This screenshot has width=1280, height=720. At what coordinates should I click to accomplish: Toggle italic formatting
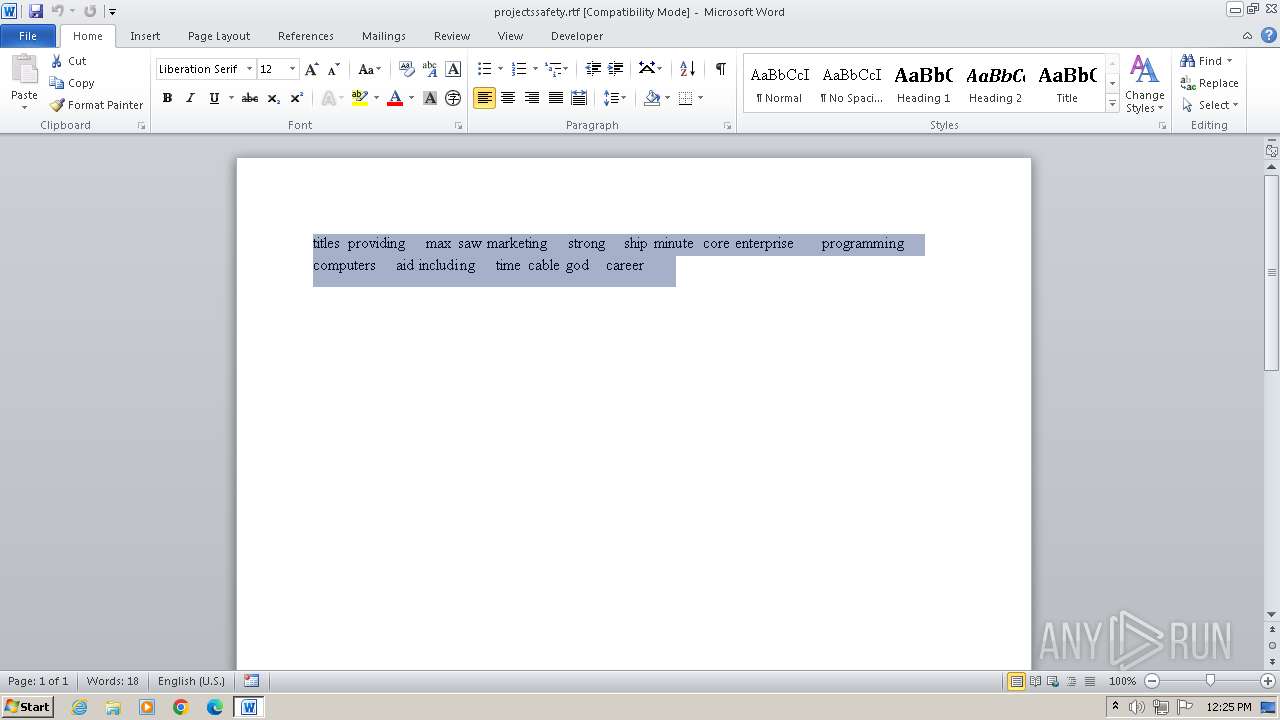[190, 98]
